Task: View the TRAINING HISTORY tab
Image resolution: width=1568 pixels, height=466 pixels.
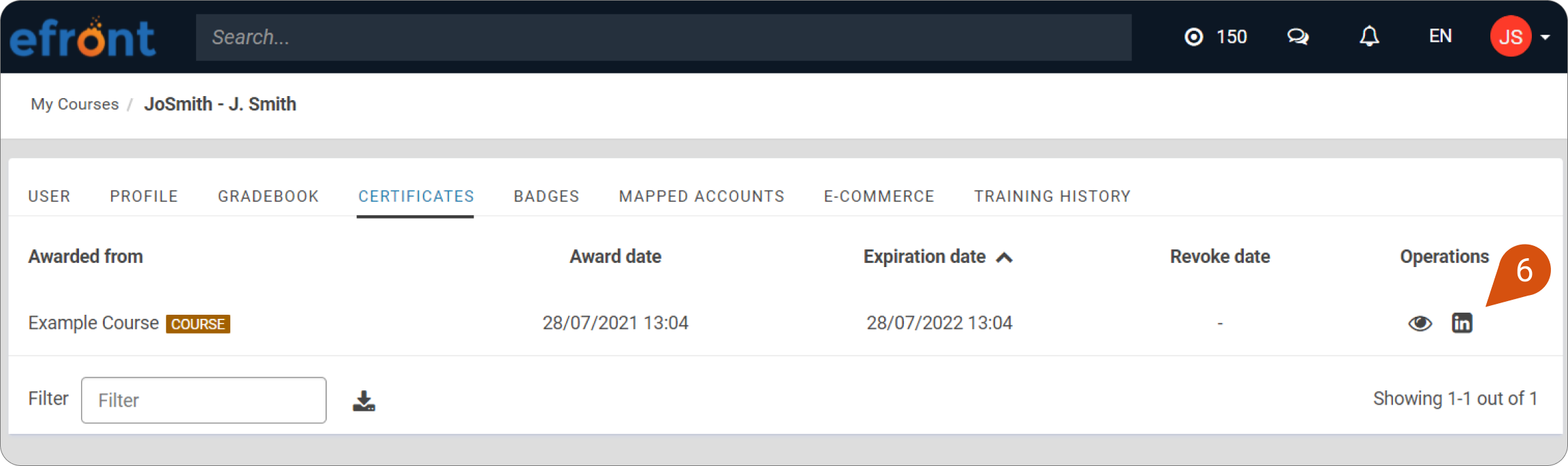Action: coord(1052,196)
